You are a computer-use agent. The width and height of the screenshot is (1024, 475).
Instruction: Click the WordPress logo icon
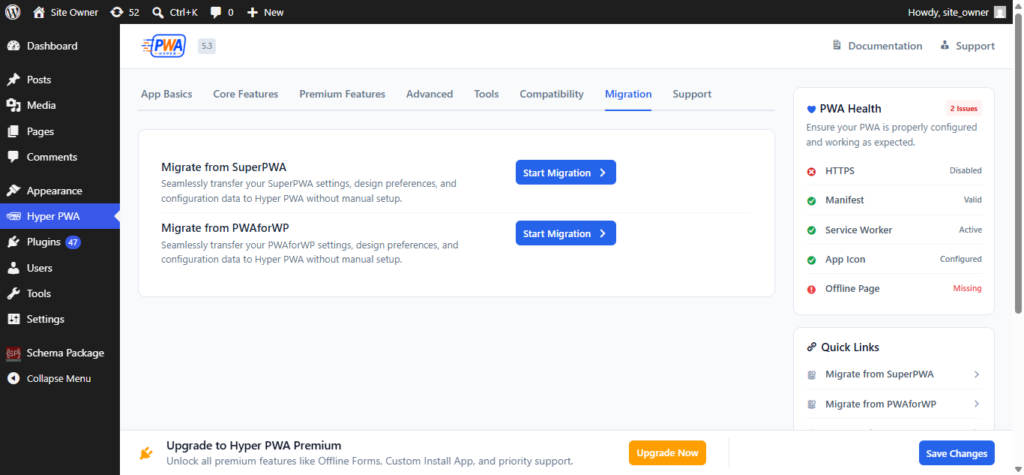pyautogui.click(x=13, y=12)
